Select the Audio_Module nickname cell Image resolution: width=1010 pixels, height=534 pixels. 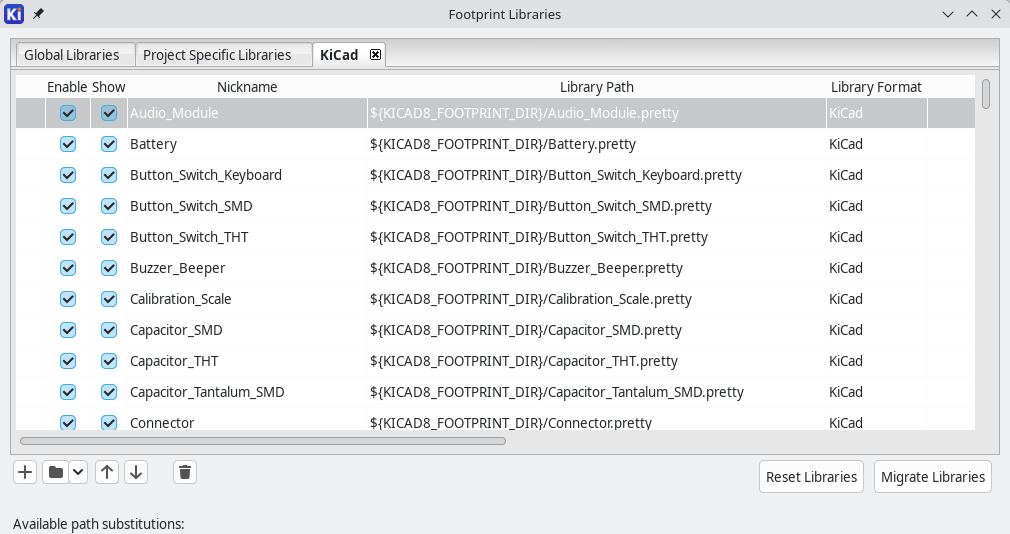coord(247,113)
